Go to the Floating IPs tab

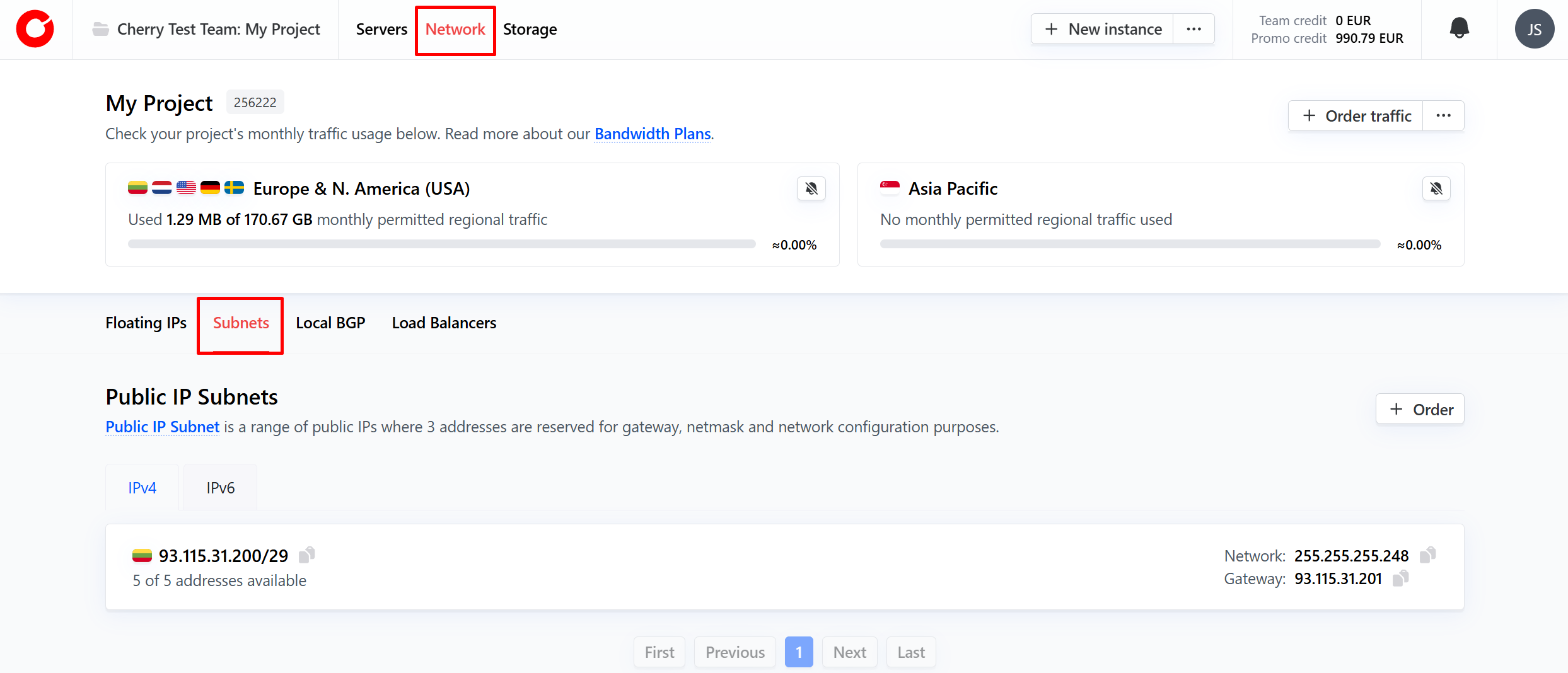point(146,323)
